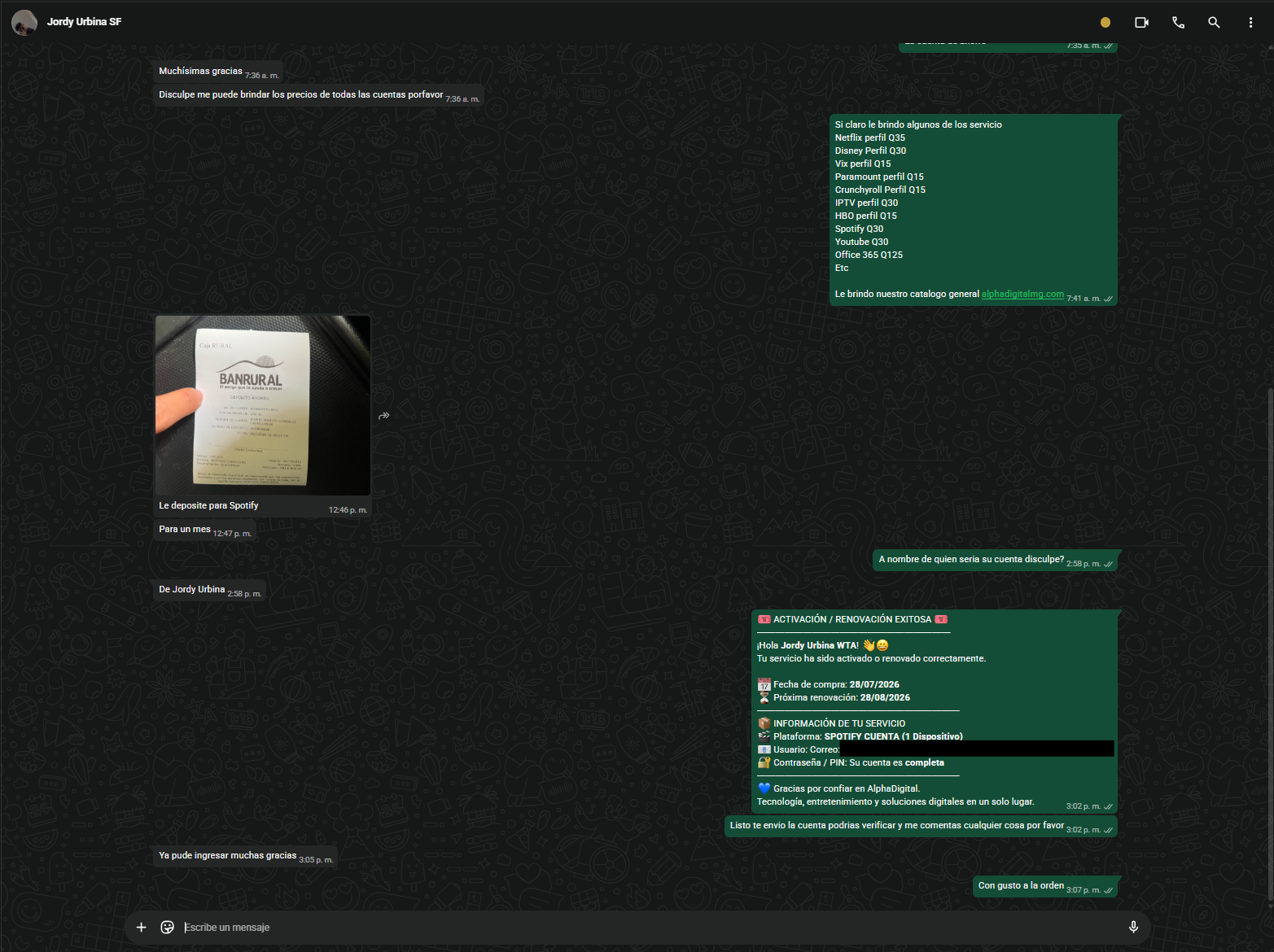Click the 'HBO perfil Q15' price line
Viewport: 1274px width, 952px height.
click(866, 216)
